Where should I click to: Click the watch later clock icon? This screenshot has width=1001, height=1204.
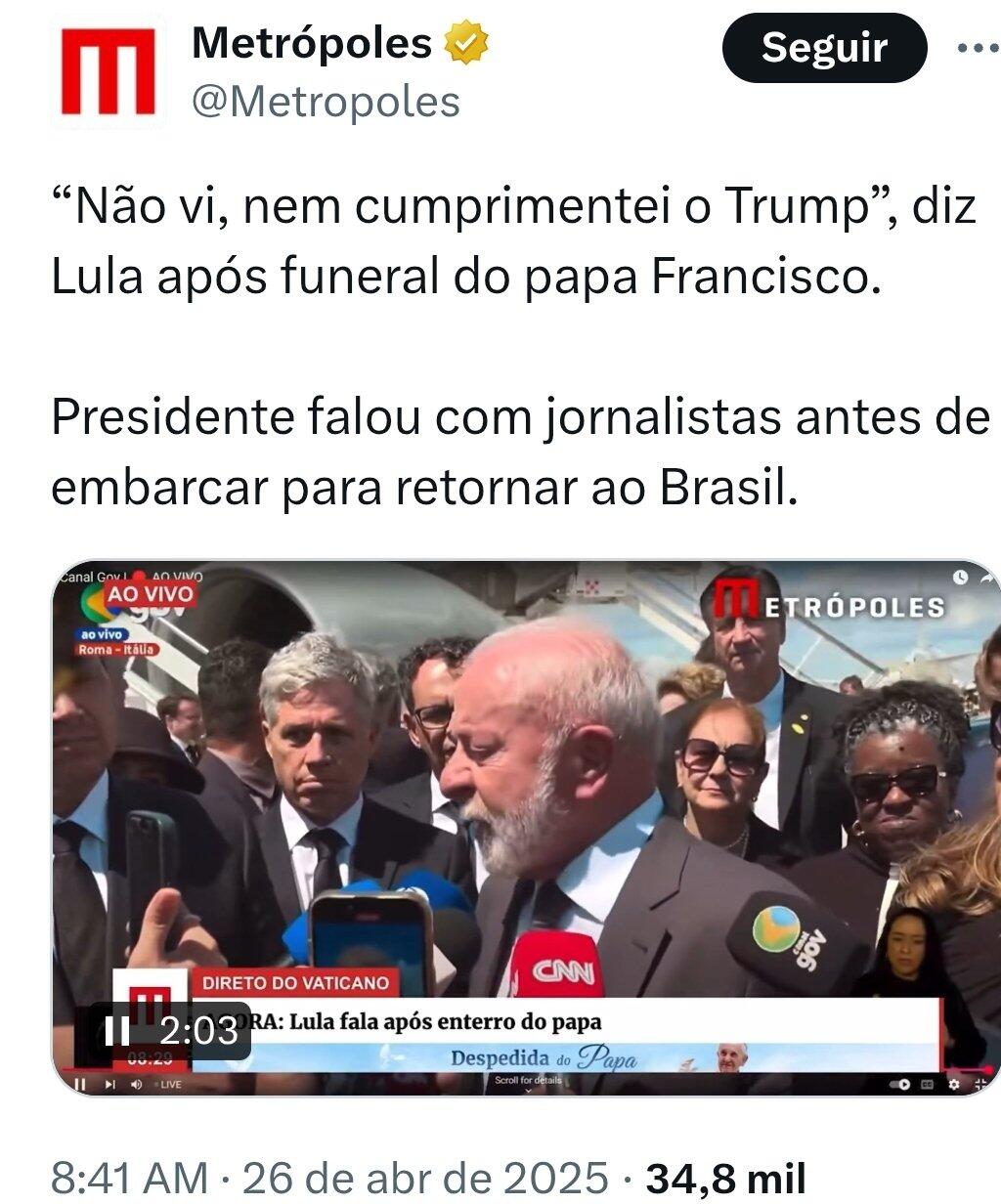click(x=960, y=577)
